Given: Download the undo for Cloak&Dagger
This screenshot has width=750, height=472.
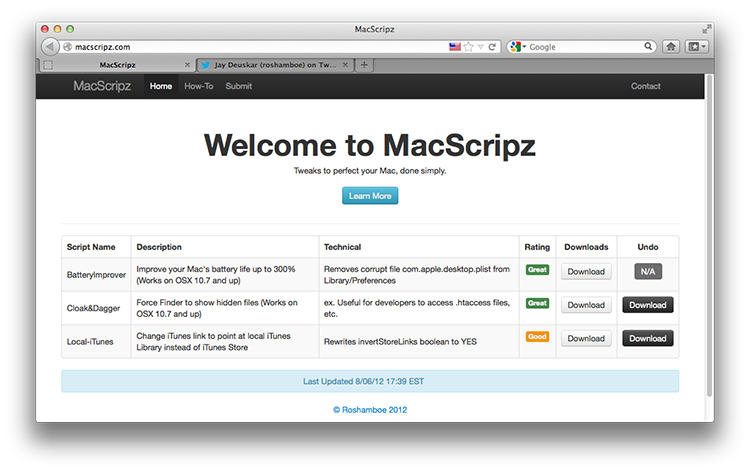Looking at the screenshot, I should 648,305.
